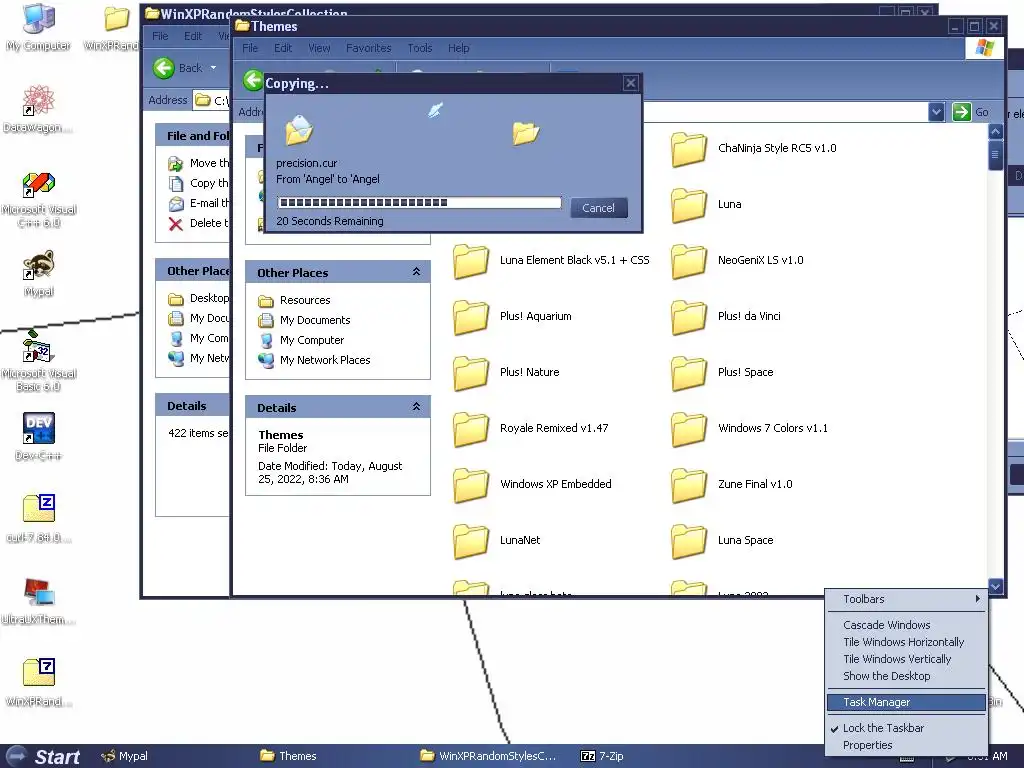Open the Edit menu in Themes window

point(283,48)
